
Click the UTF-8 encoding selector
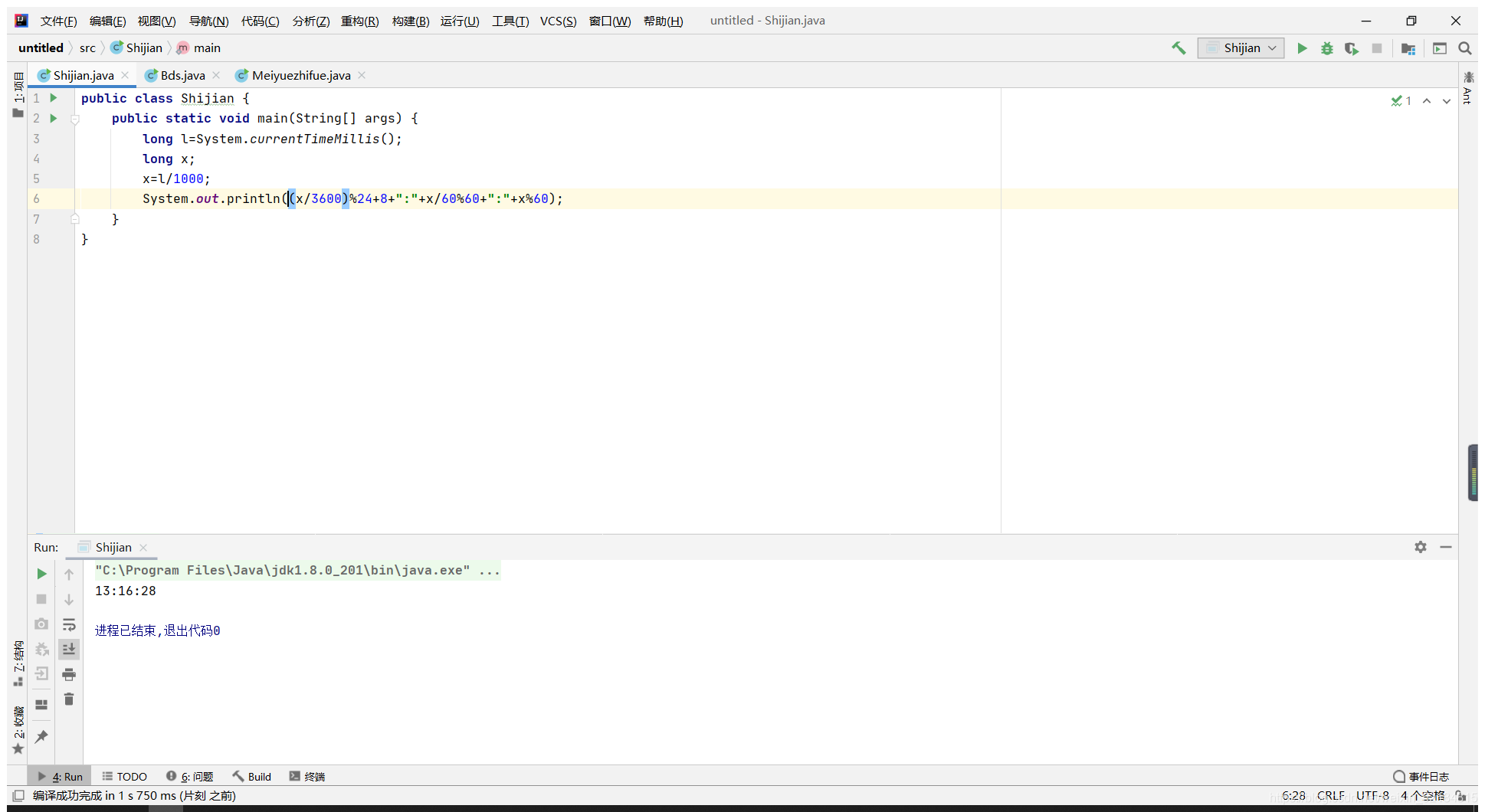click(x=1372, y=796)
